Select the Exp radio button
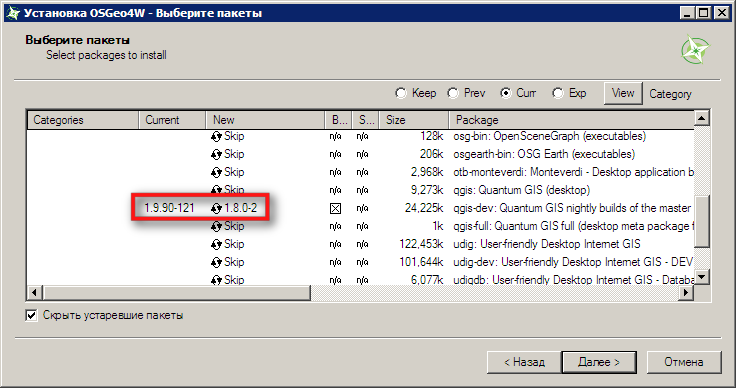Viewport: 736px width, 388px height. (x=558, y=93)
